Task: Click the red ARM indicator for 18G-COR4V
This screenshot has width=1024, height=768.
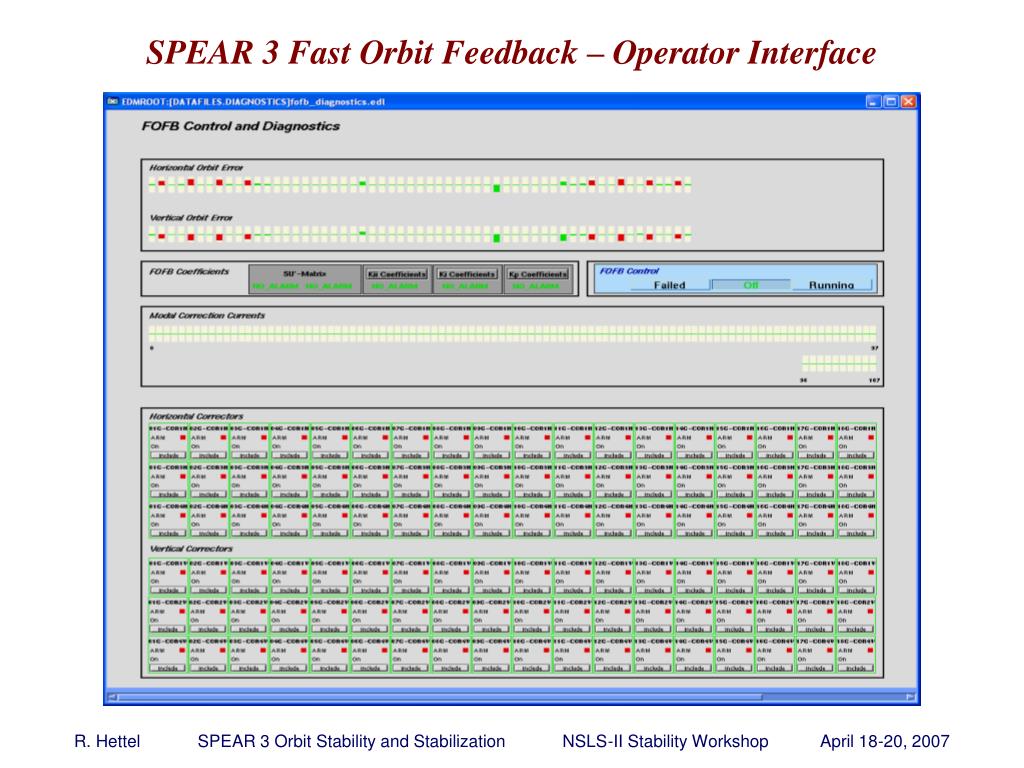Action: click(x=871, y=651)
